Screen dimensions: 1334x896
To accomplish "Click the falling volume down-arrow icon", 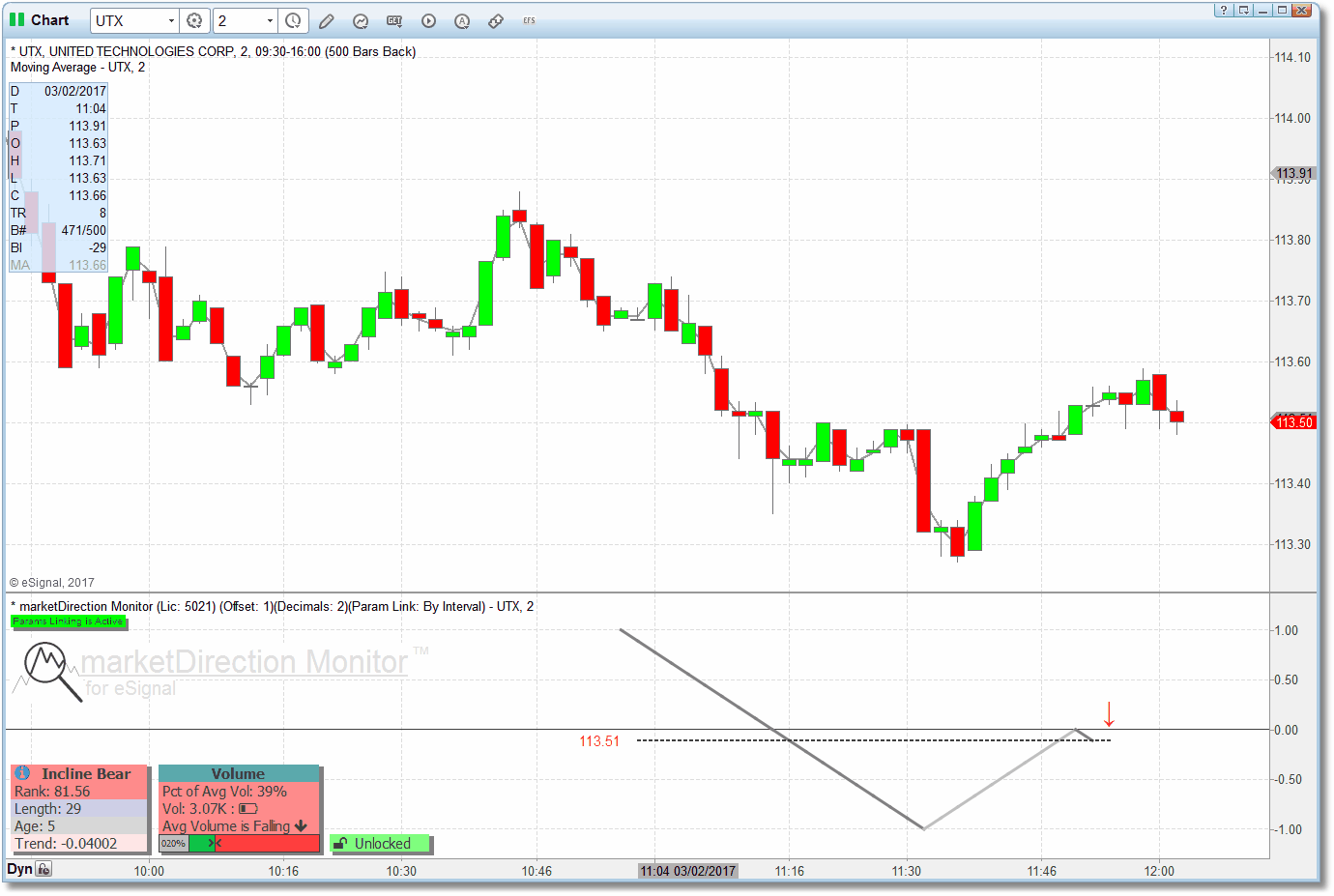I will pyautogui.click(x=302, y=826).
